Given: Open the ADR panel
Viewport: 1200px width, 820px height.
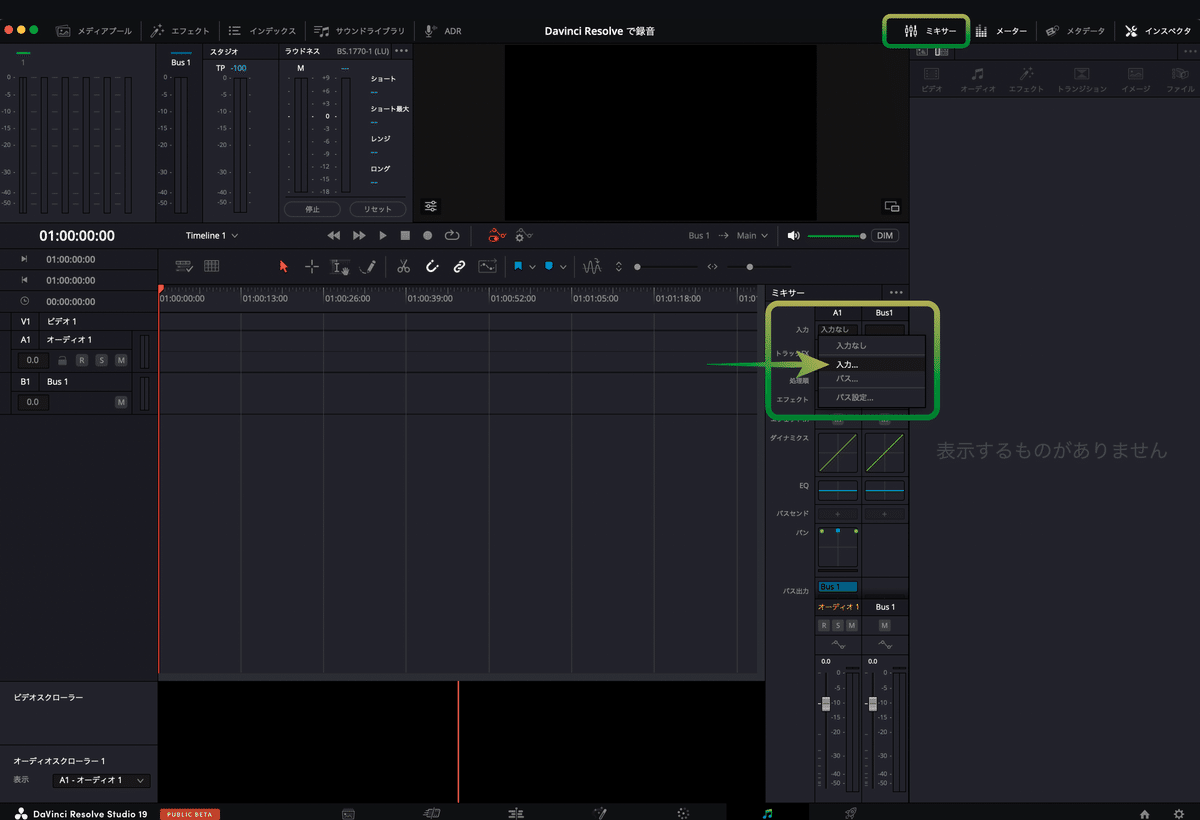Looking at the screenshot, I should click(x=441, y=30).
